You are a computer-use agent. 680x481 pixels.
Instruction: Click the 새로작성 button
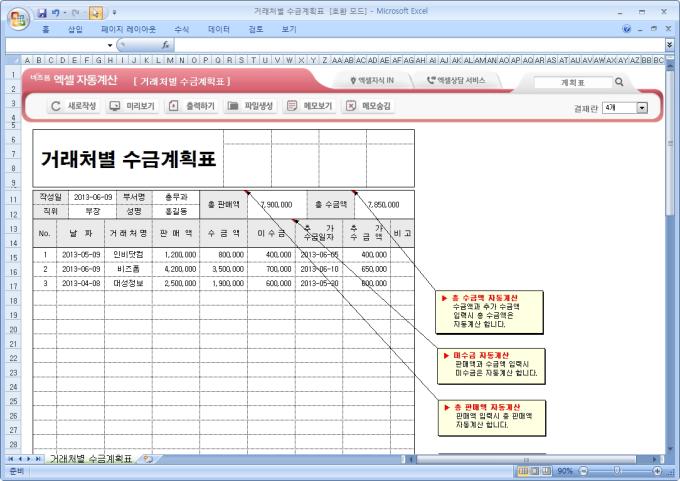pyautogui.click(x=73, y=105)
